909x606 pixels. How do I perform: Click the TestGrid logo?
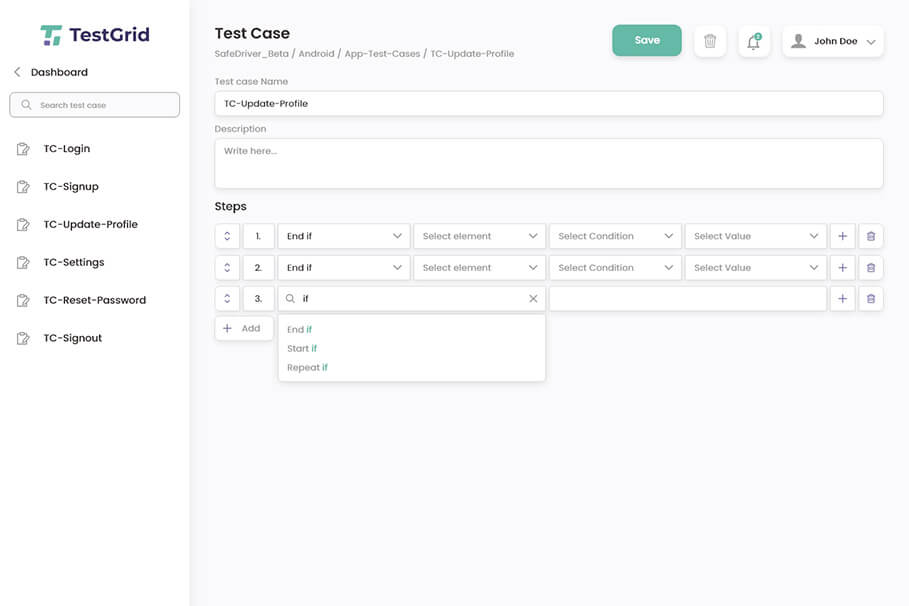(x=96, y=33)
